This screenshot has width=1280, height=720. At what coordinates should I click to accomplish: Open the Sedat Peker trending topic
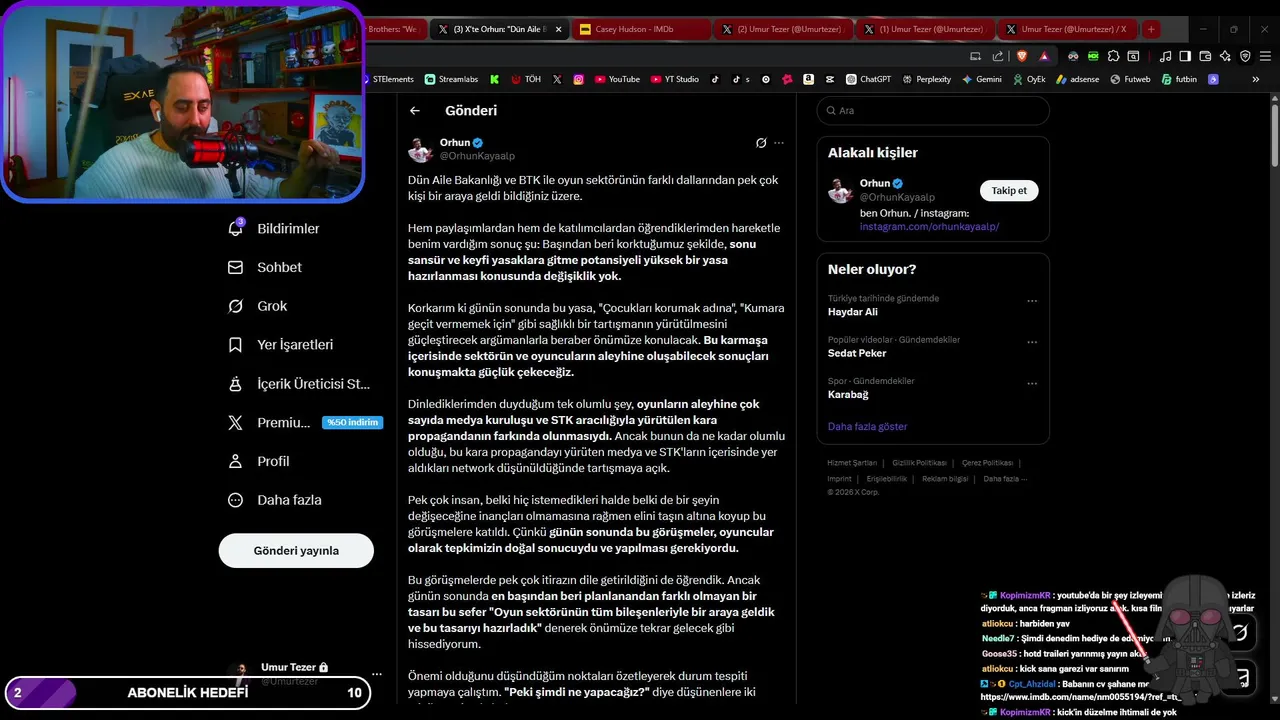[x=857, y=353]
